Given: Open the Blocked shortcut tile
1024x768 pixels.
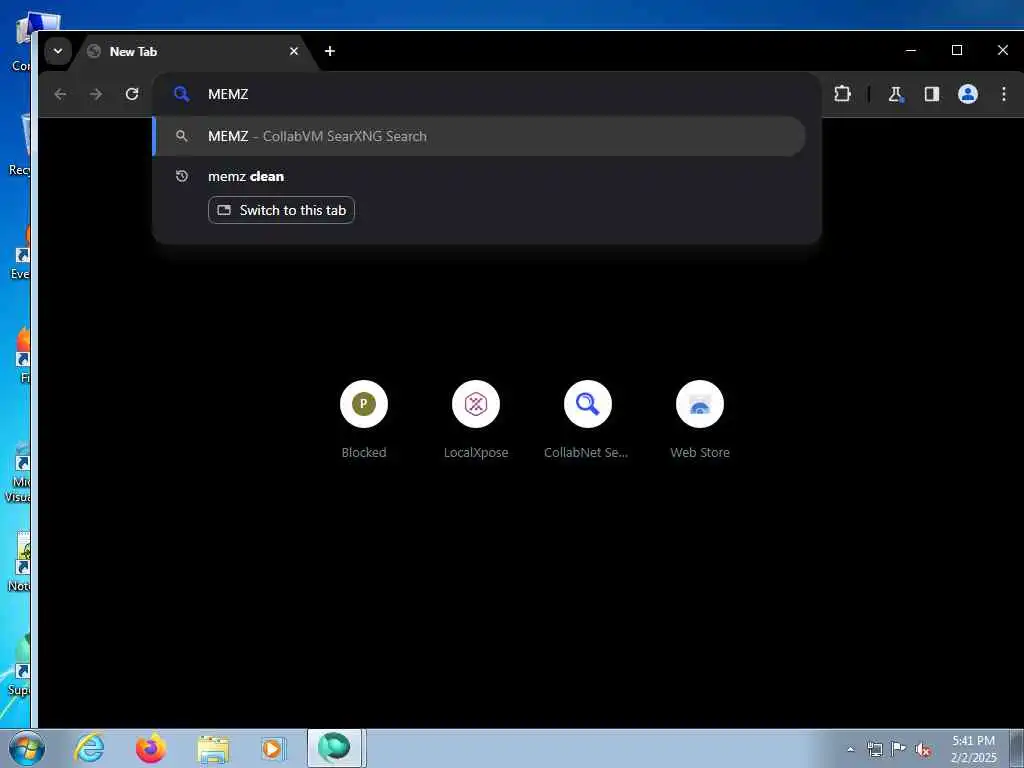Looking at the screenshot, I should click(x=364, y=419).
